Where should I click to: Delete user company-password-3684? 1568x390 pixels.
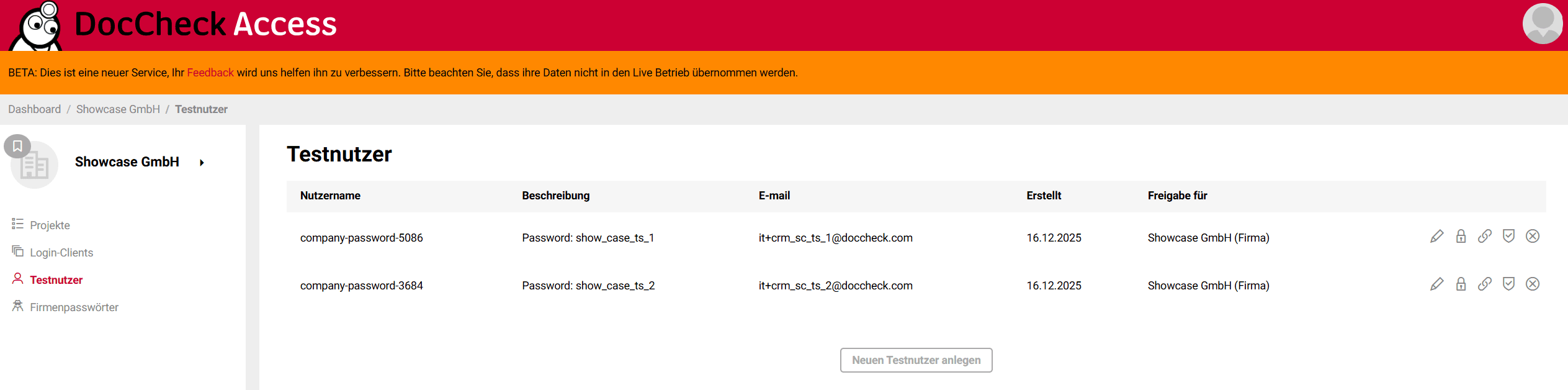point(1533,284)
